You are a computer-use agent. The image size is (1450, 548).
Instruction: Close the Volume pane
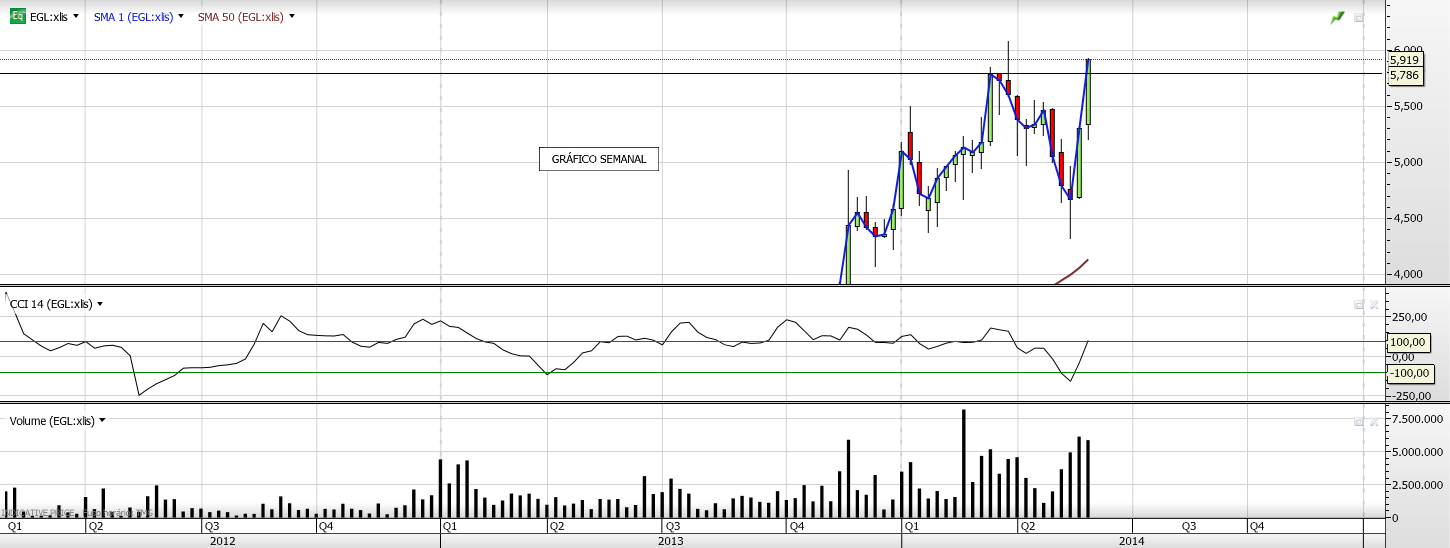click(1373, 422)
